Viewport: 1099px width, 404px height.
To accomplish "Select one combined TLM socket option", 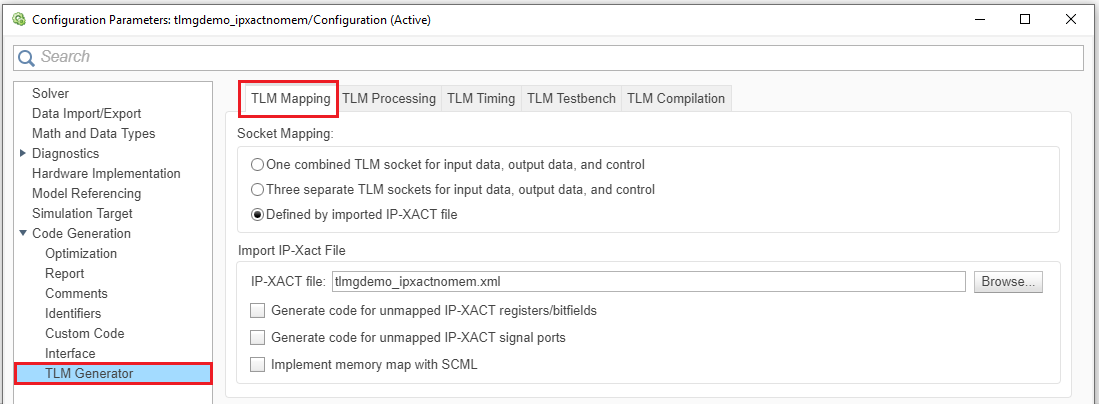I will pos(258,165).
